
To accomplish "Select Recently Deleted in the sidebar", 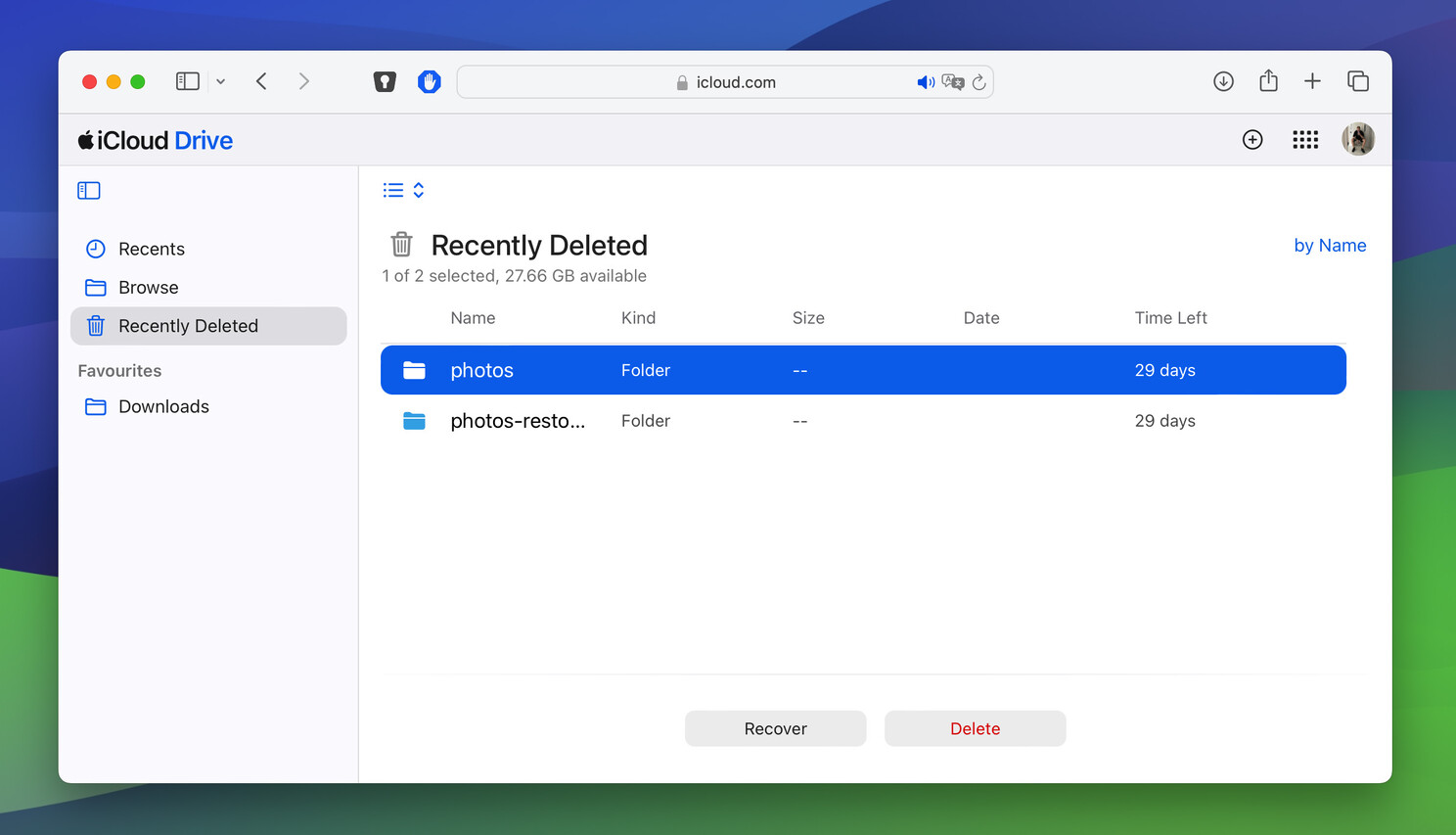I will (x=208, y=326).
